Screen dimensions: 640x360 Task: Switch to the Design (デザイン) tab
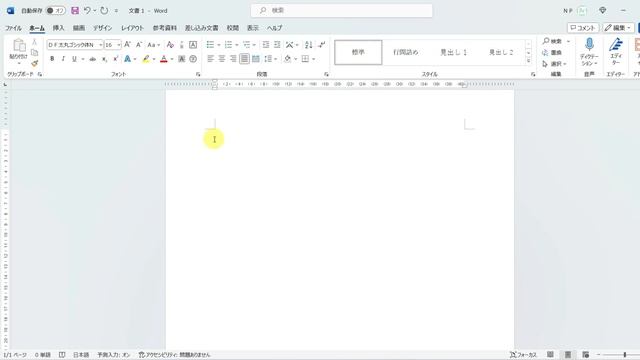coord(102,28)
